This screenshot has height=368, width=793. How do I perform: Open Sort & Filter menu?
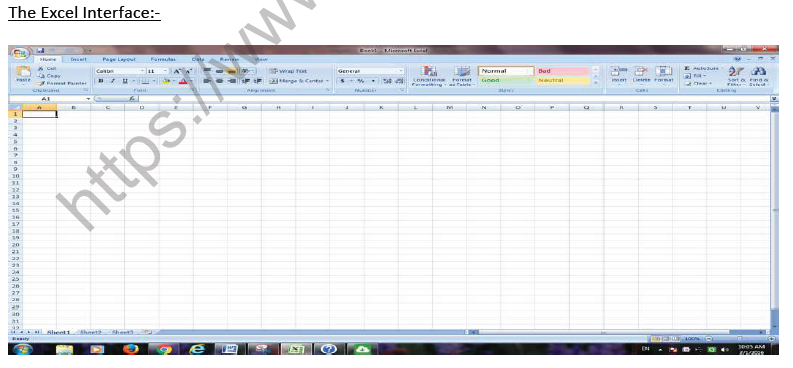736,76
